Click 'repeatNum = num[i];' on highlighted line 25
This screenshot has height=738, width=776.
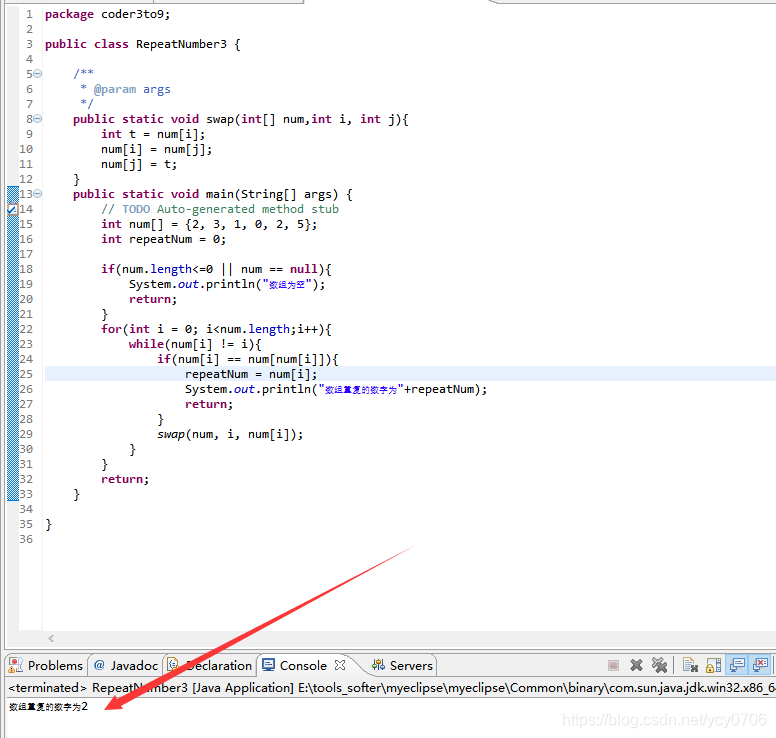click(251, 374)
